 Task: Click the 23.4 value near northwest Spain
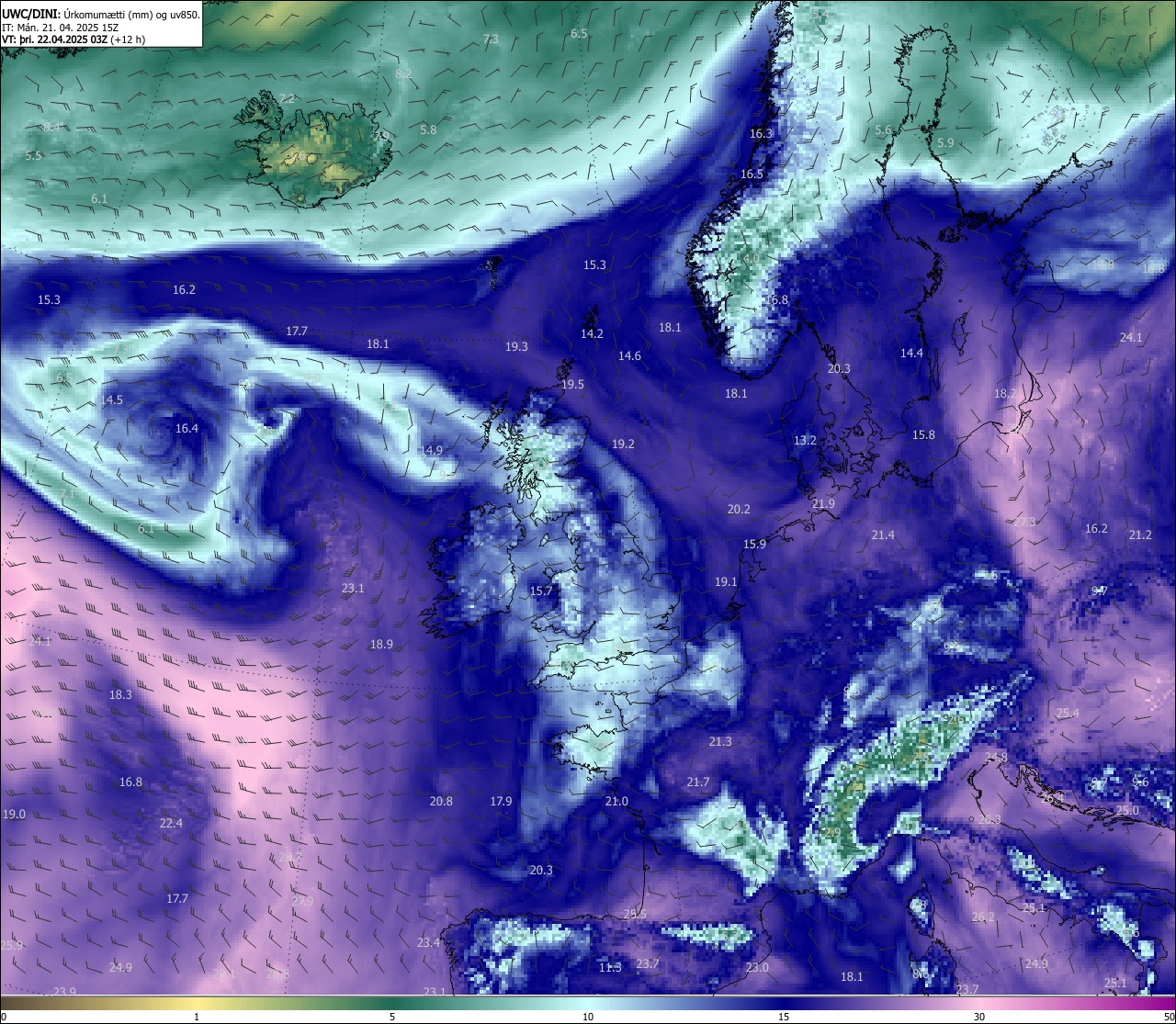point(428,942)
